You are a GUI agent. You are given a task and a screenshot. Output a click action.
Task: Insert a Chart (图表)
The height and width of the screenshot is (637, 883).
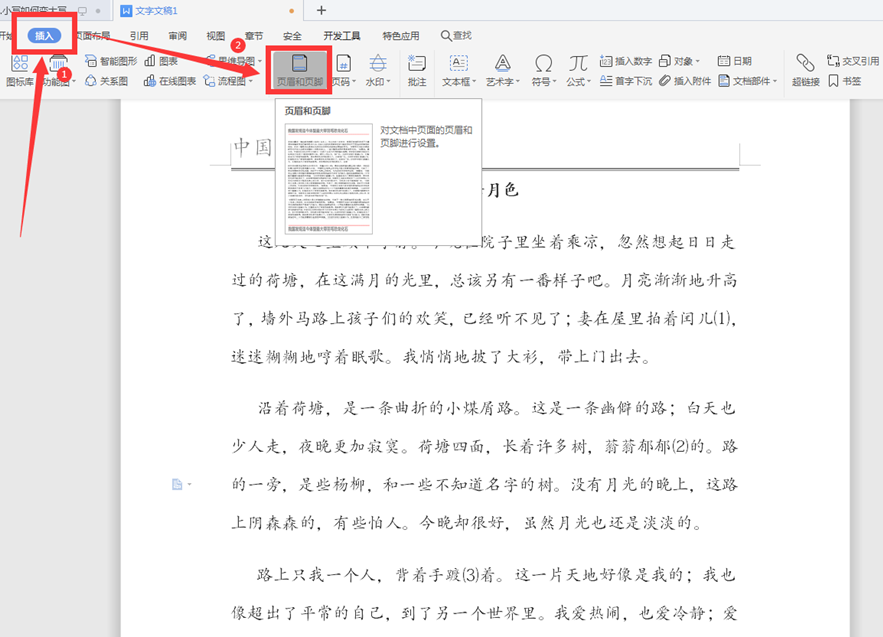[161, 61]
